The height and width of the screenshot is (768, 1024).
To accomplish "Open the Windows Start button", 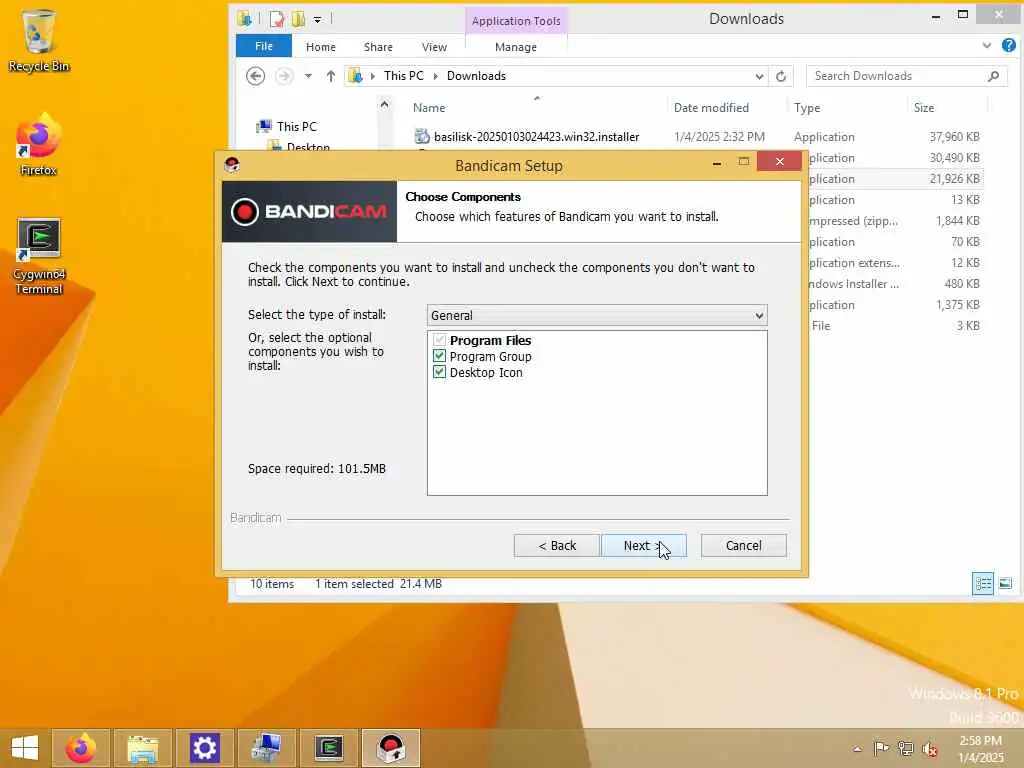I will (x=25, y=748).
